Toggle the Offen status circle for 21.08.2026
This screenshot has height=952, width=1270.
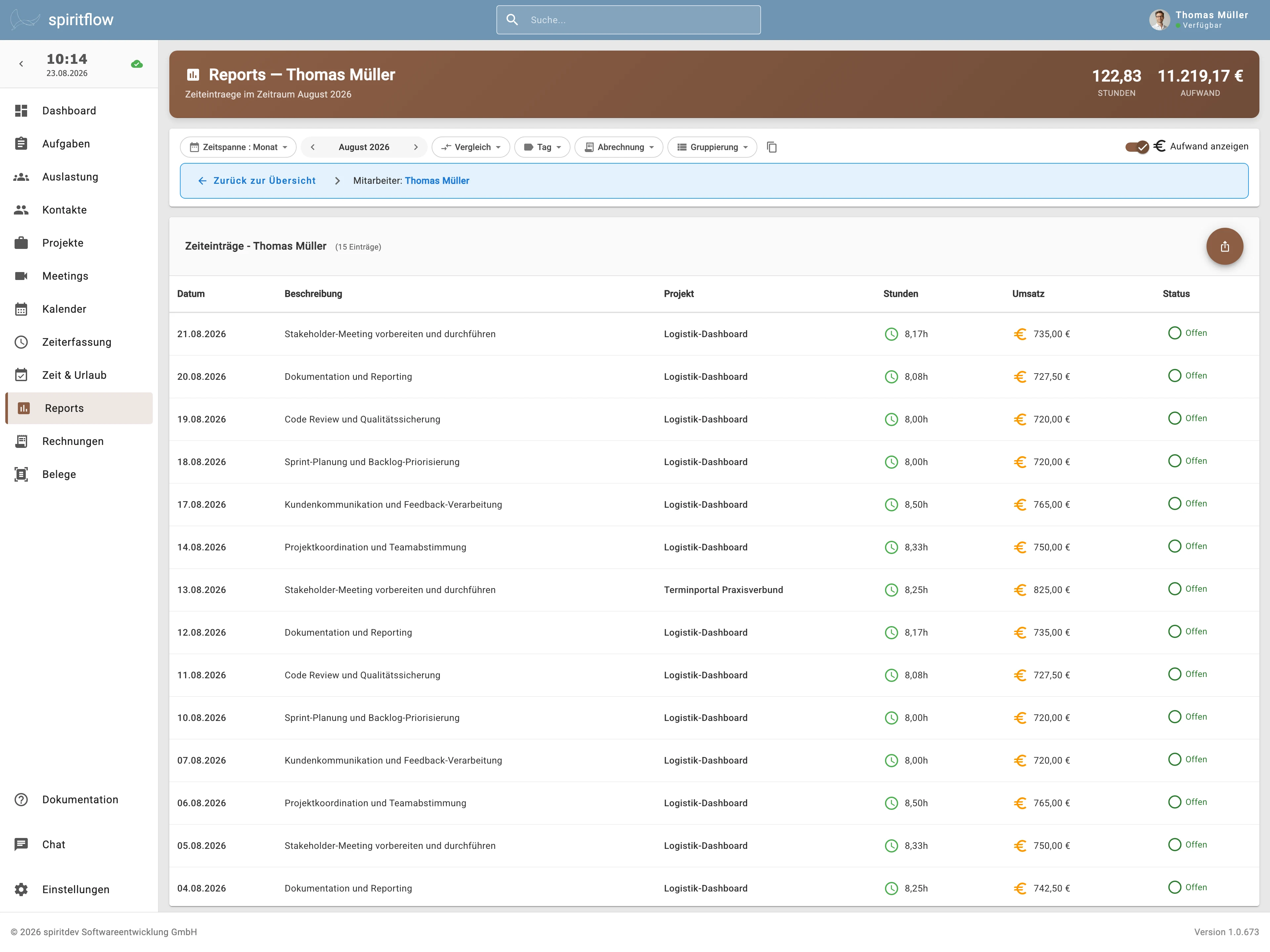tap(1175, 333)
